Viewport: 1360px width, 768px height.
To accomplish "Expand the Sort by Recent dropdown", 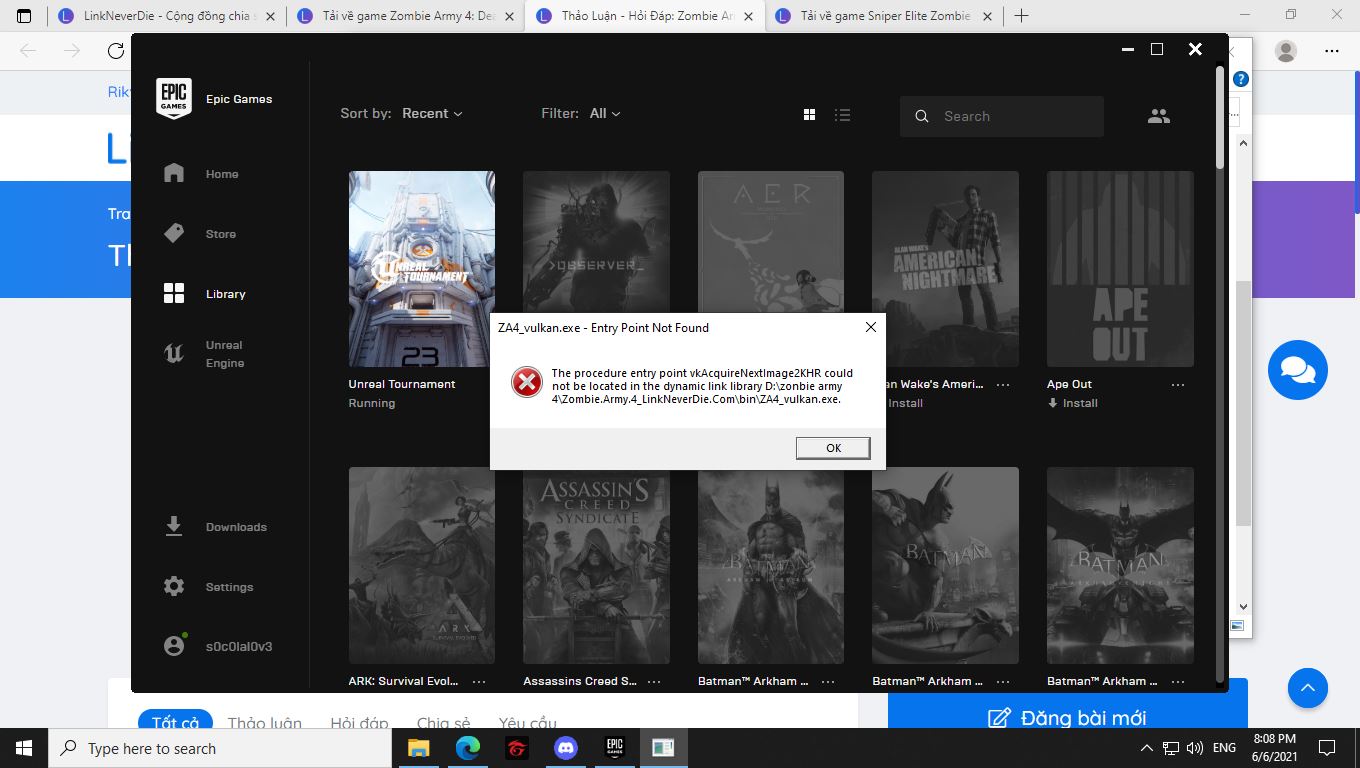I will click(432, 114).
